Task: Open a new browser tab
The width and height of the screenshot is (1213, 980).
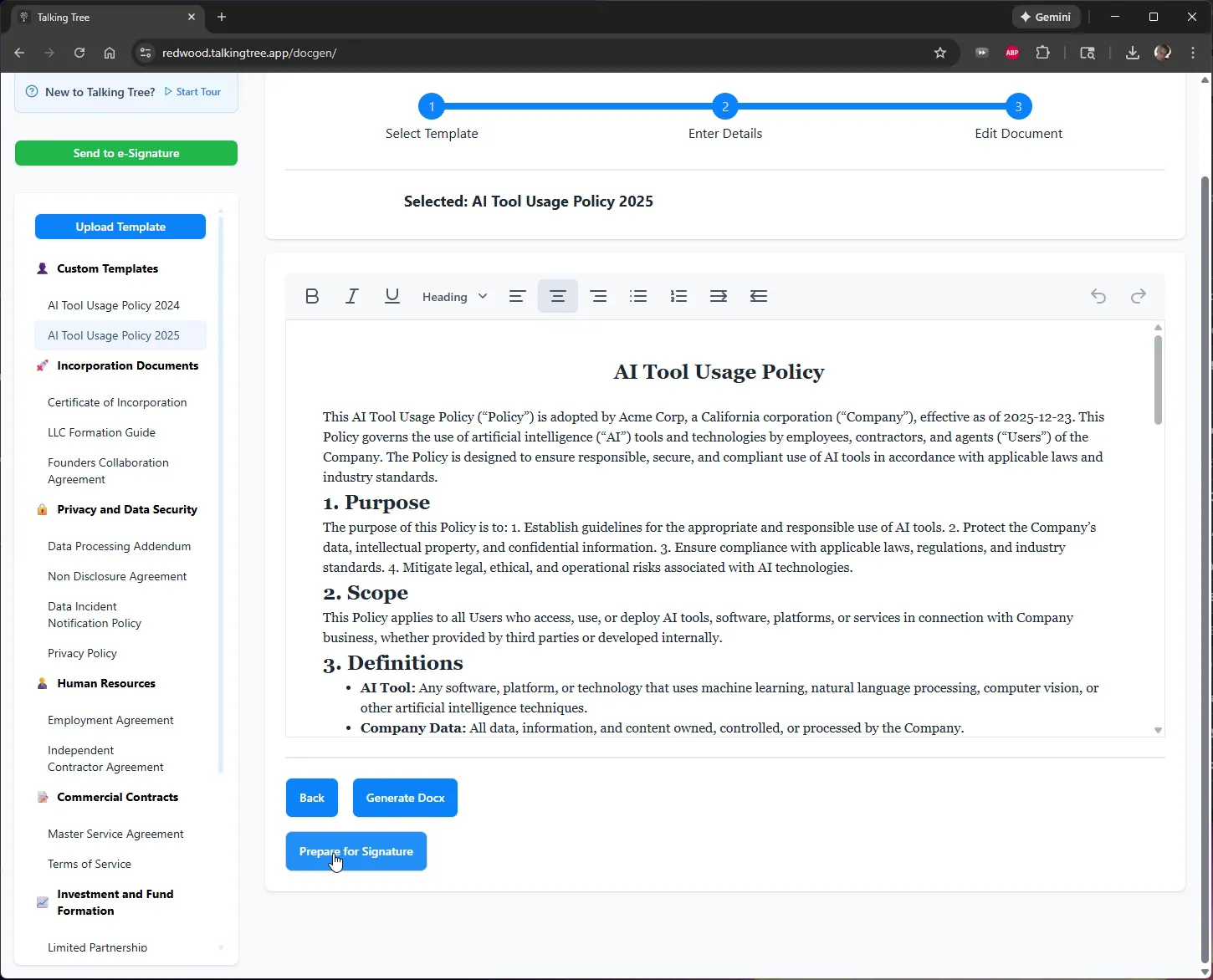Action: click(222, 17)
